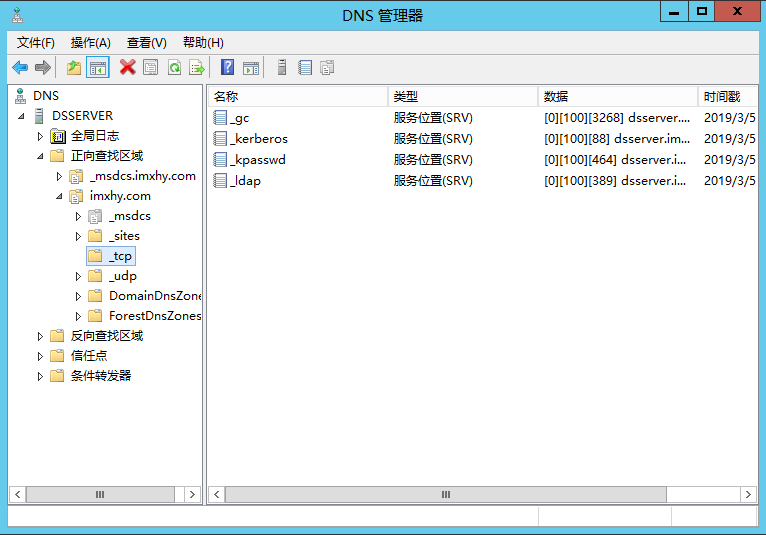Select the _tcp folder in tree

click(x=111, y=256)
